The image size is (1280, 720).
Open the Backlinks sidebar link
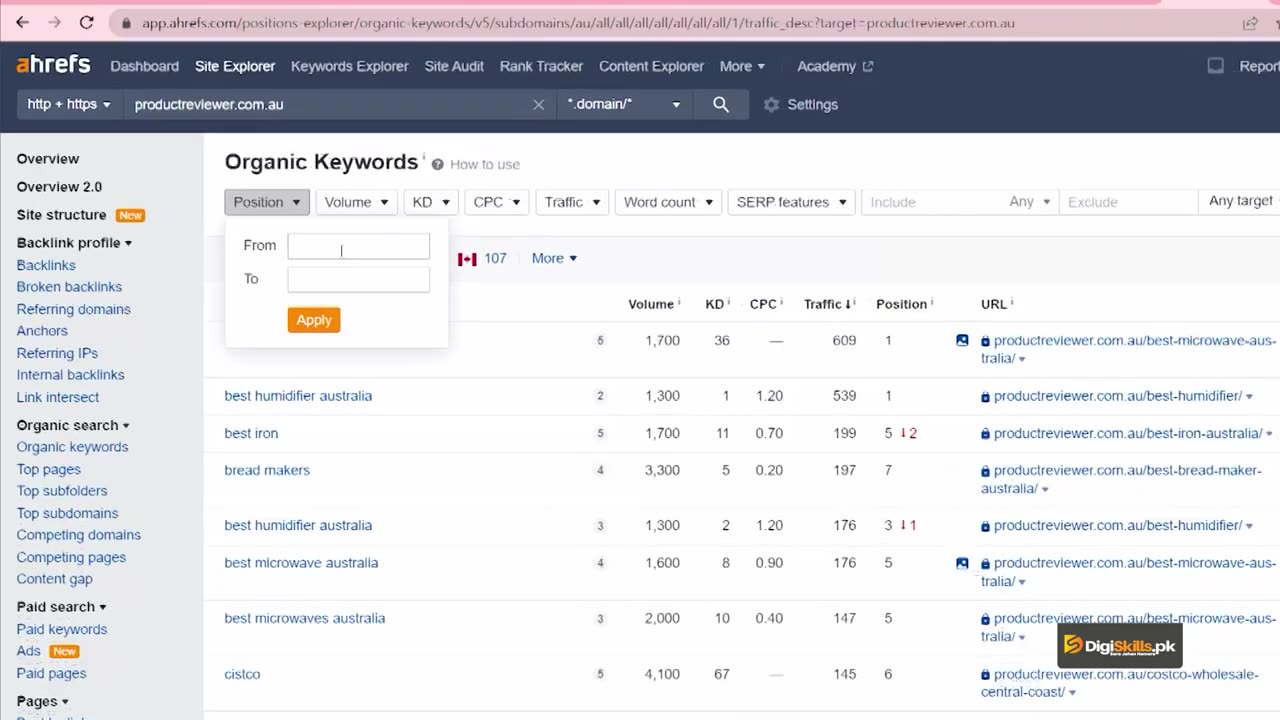[x=46, y=265]
